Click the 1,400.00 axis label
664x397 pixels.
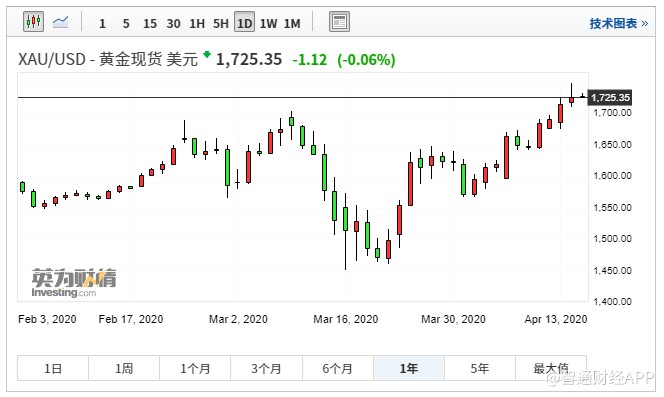[612, 302]
